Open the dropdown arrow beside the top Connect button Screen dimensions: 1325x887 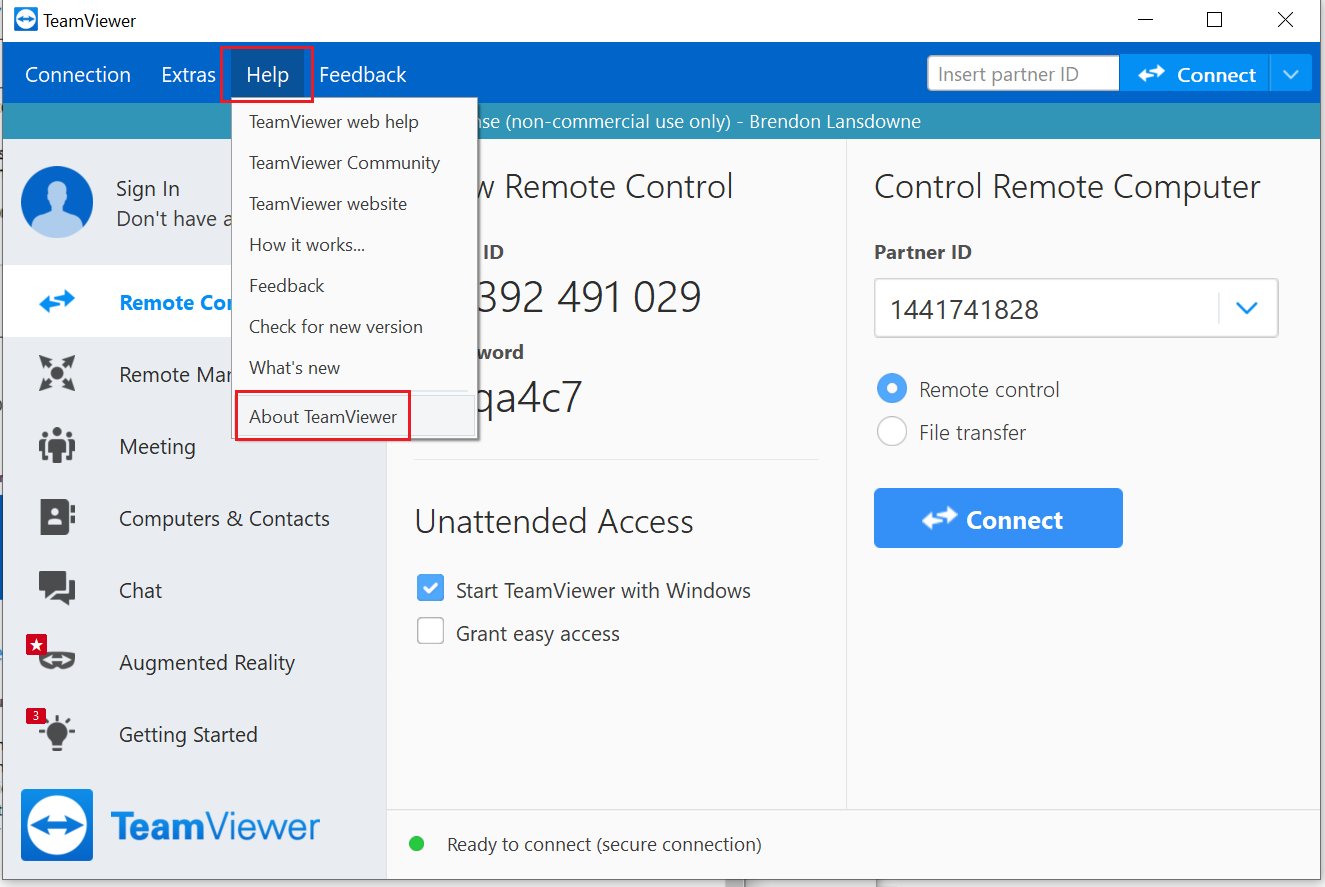[1291, 74]
